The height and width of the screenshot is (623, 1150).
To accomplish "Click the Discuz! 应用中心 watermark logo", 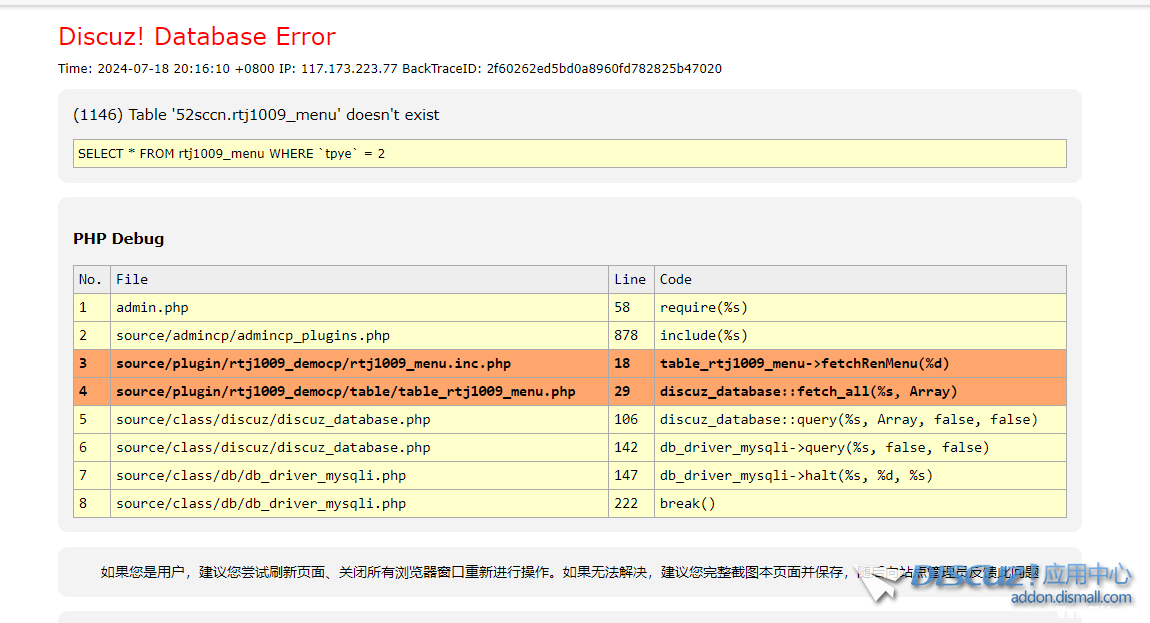I will [1020, 575].
